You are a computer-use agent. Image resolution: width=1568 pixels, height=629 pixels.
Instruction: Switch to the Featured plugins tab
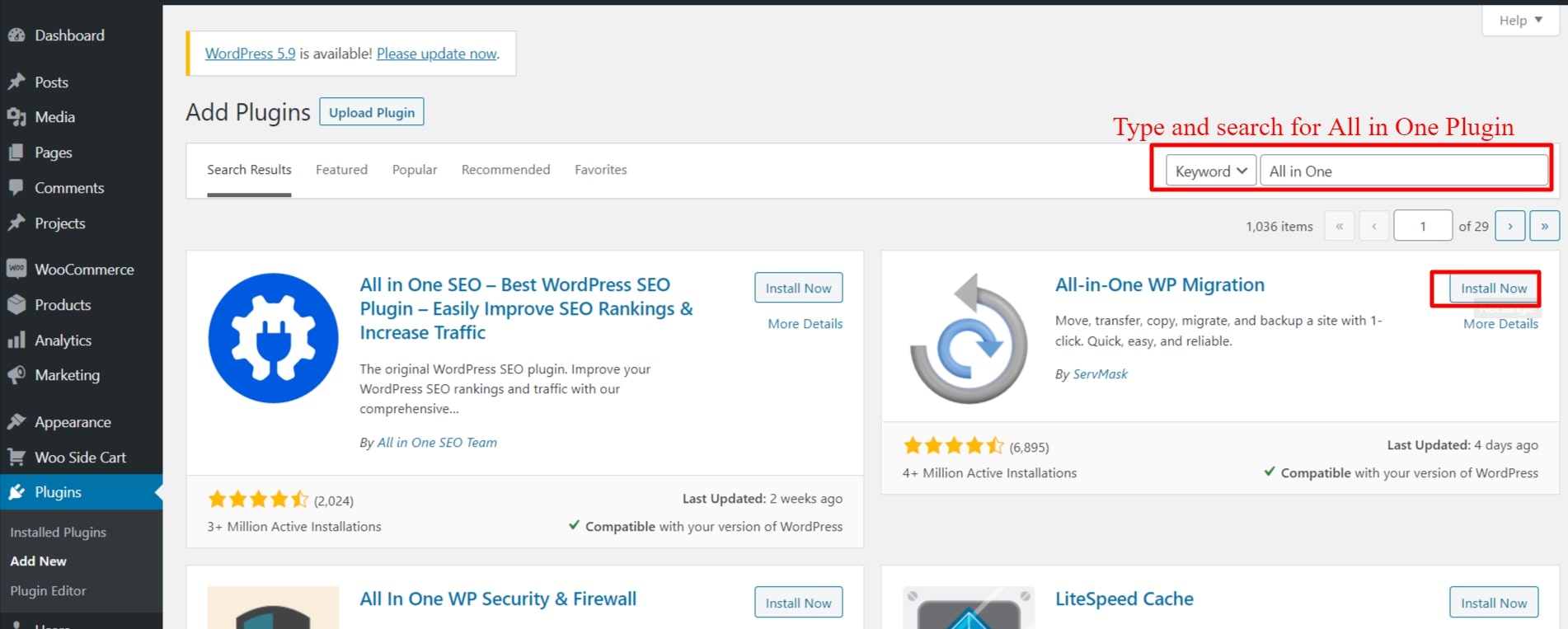pyautogui.click(x=341, y=170)
